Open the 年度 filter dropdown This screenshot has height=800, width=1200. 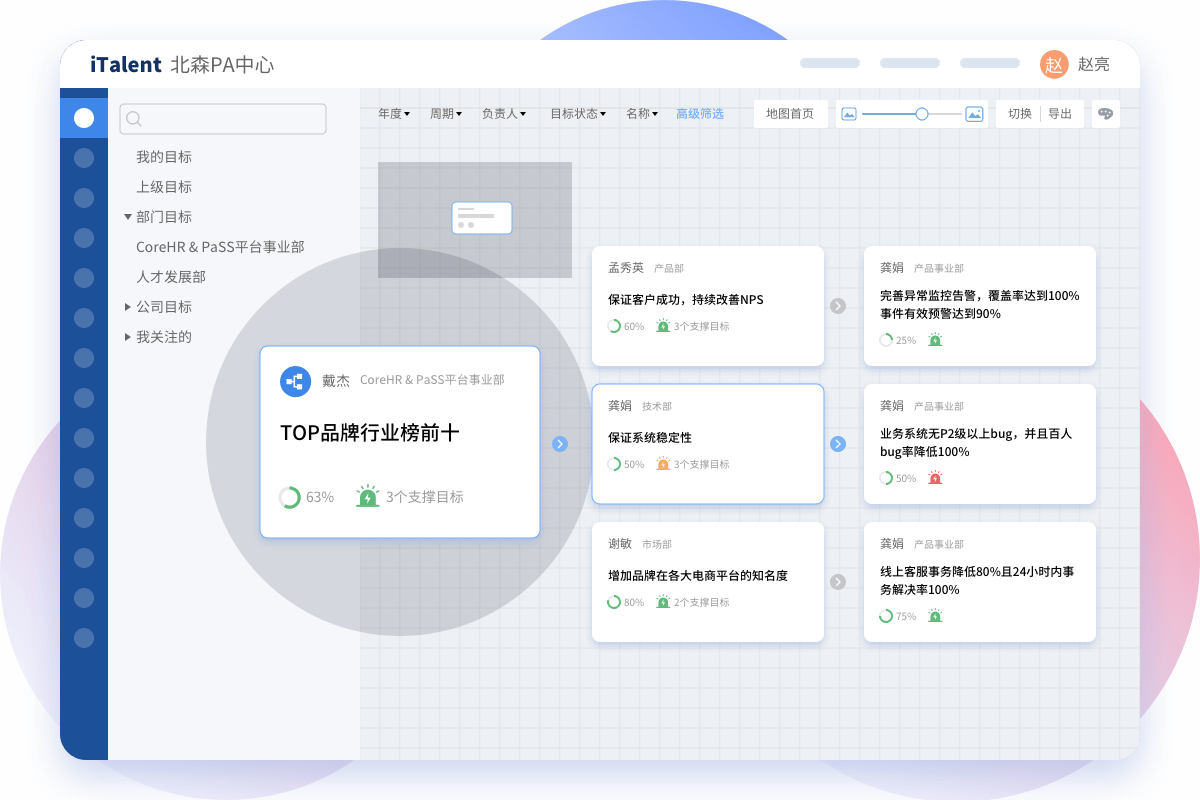[x=392, y=113]
